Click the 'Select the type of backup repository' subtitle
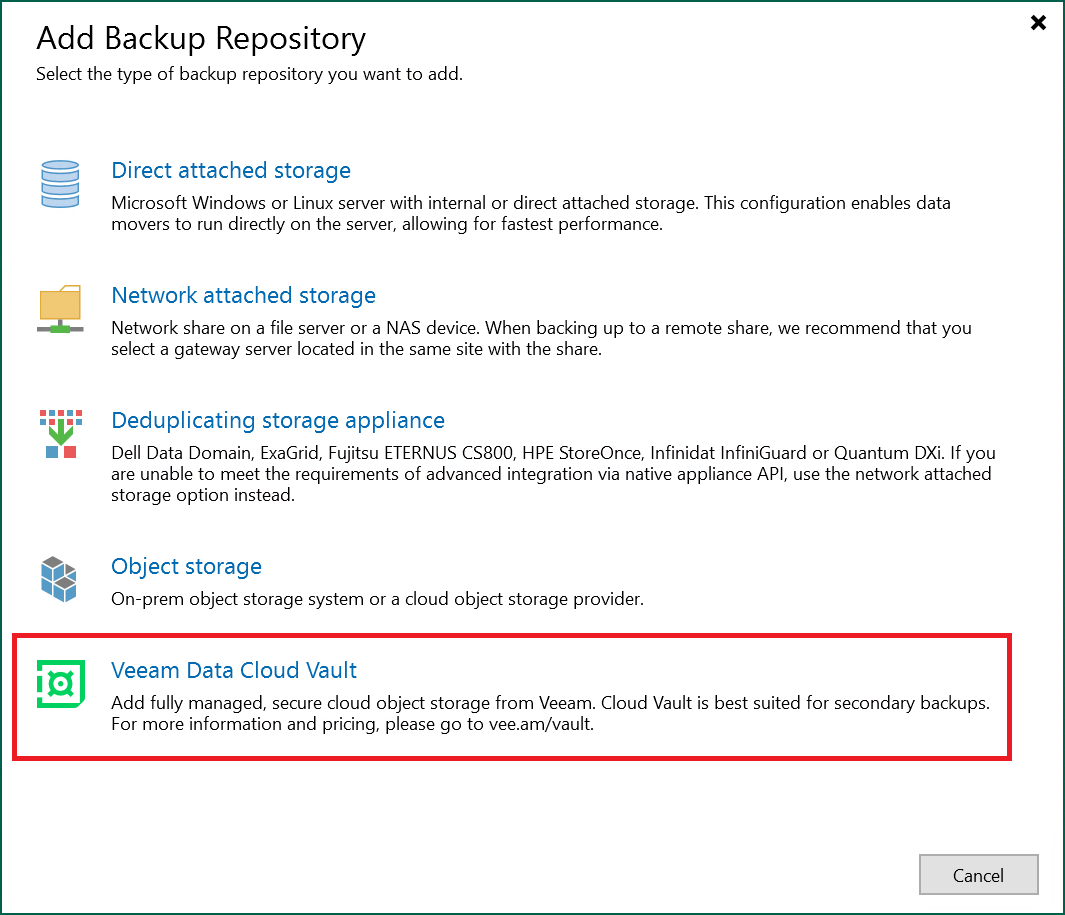 click(249, 73)
